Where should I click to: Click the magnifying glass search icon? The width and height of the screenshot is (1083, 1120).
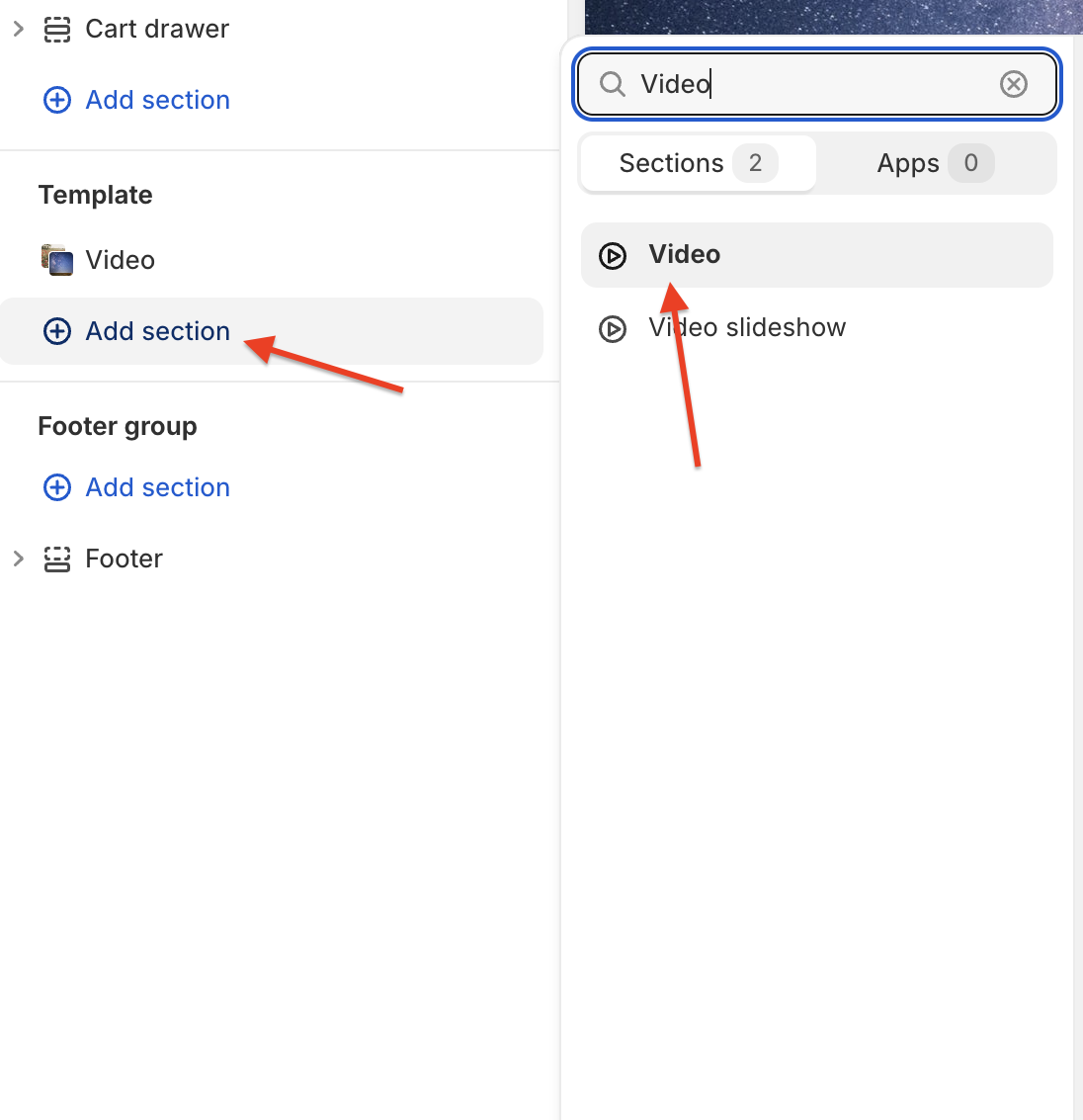pos(613,84)
